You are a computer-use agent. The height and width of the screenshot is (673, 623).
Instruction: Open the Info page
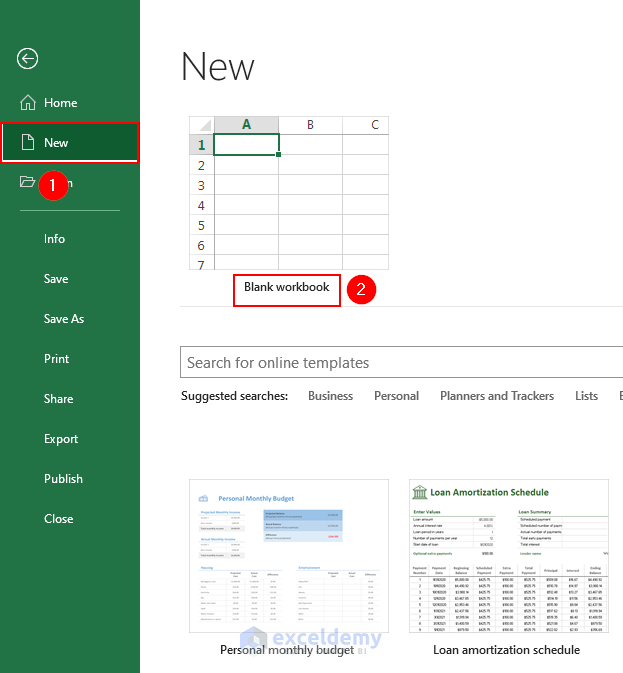point(54,239)
